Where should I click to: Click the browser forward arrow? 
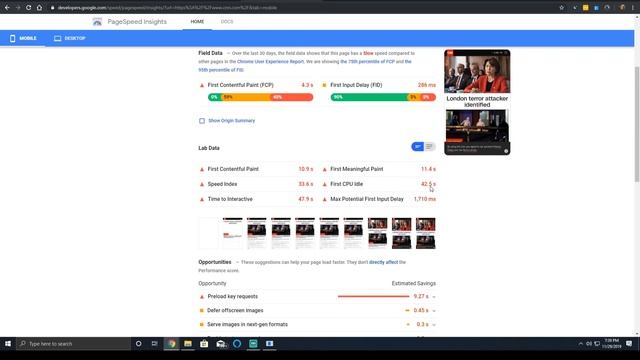[x=18, y=7]
